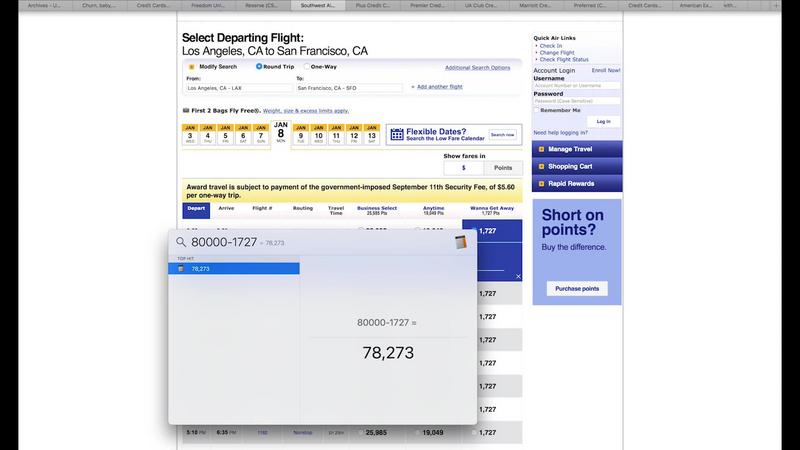Click Add another flight link
The width and height of the screenshot is (800, 450).
[x=440, y=87]
